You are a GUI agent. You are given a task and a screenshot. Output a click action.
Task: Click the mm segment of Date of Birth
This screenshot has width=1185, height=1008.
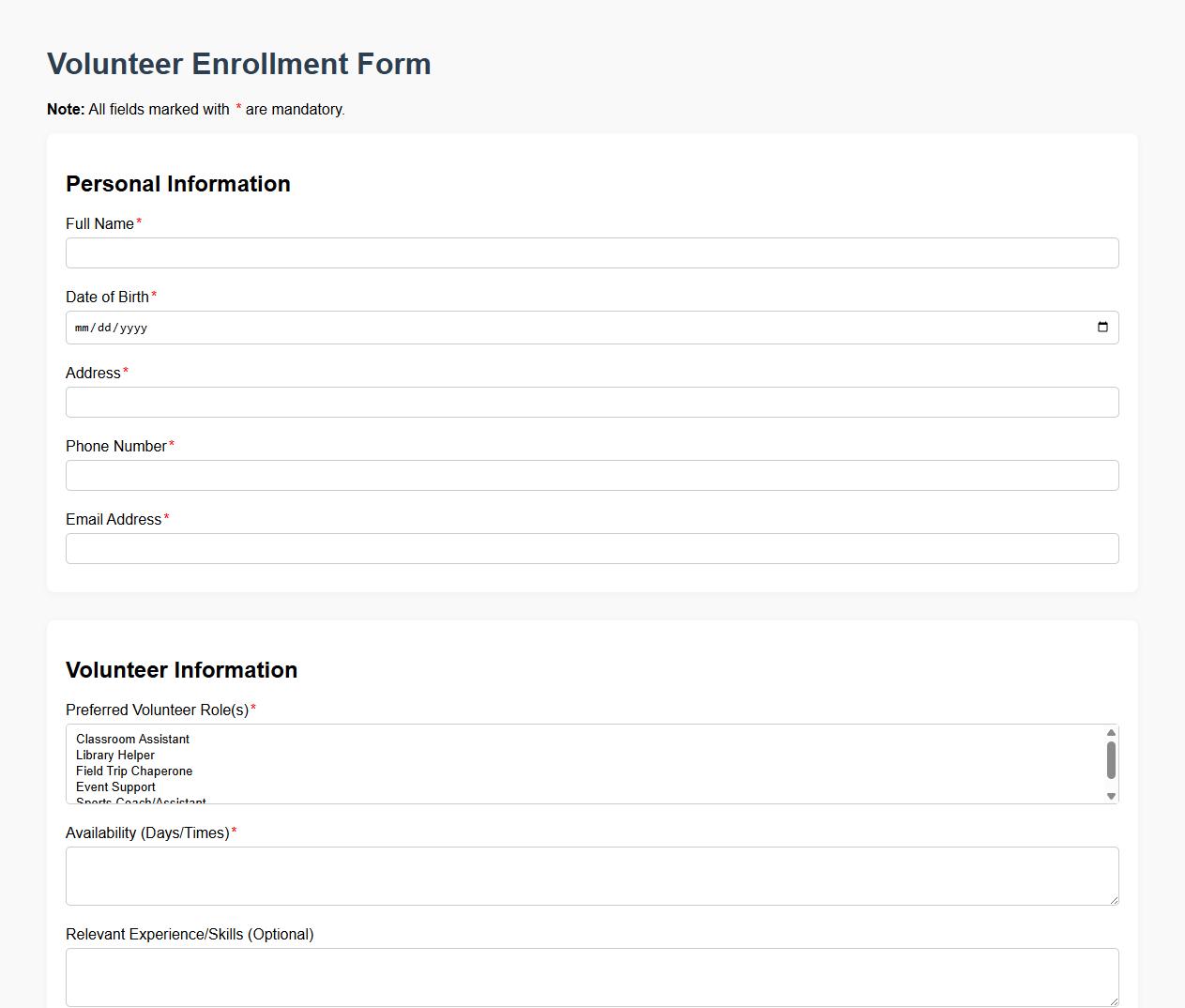pyautogui.click(x=84, y=328)
